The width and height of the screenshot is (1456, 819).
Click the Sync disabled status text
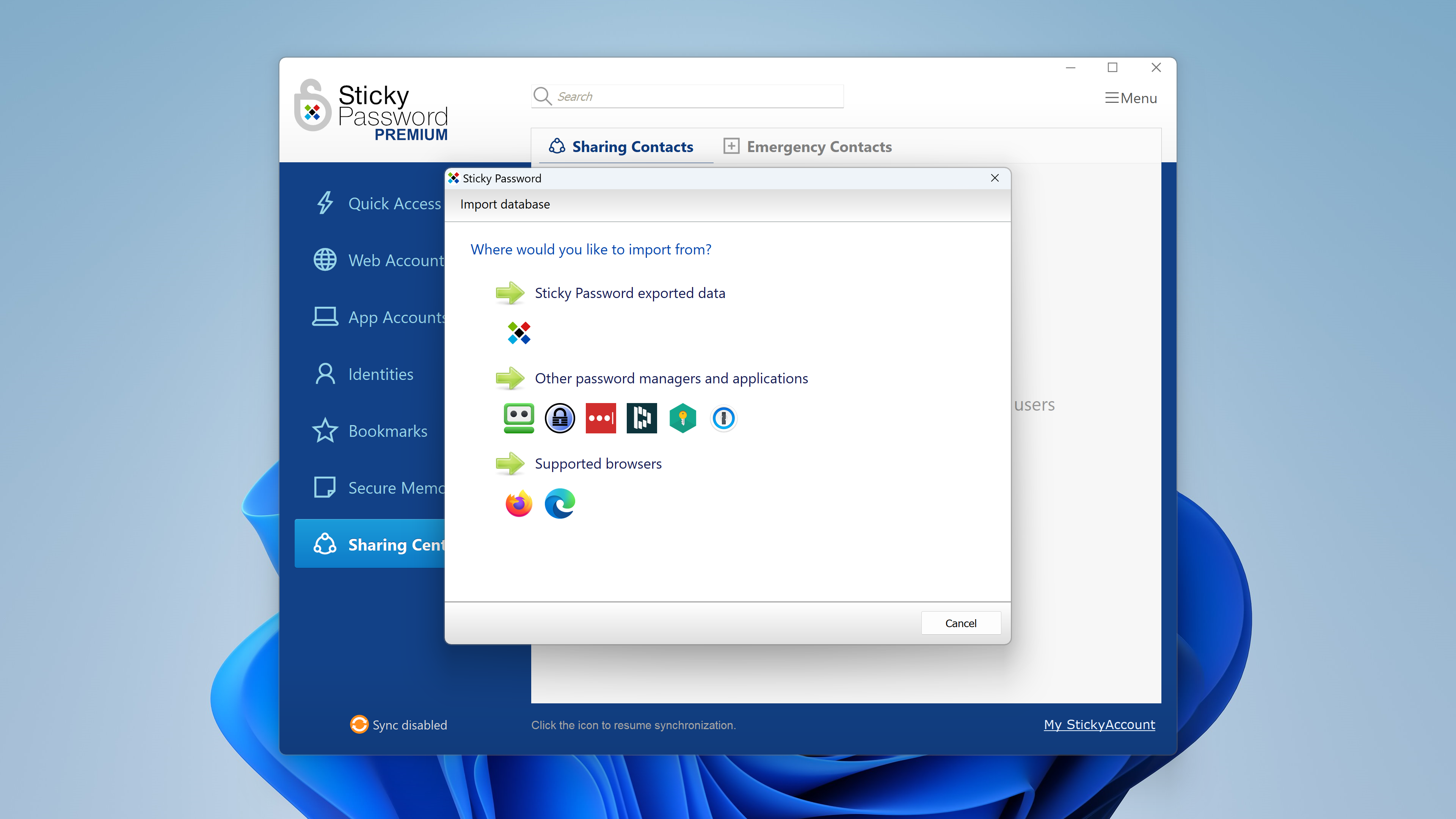point(409,725)
